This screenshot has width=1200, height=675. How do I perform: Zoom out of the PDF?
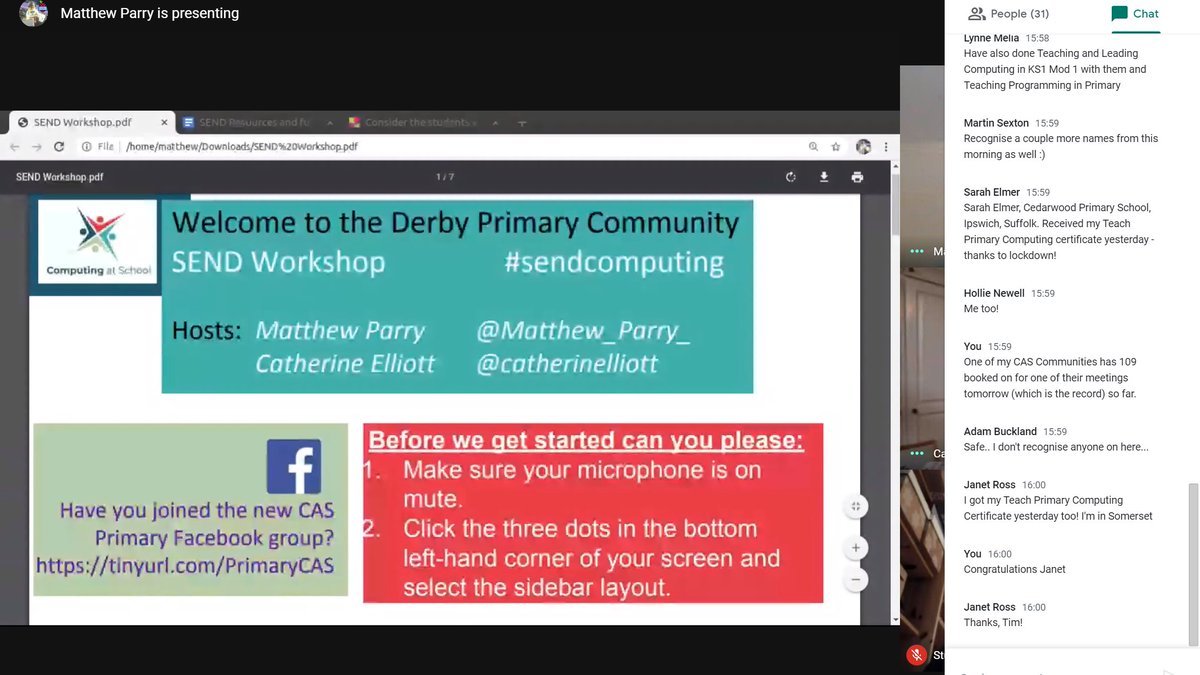point(856,579)
